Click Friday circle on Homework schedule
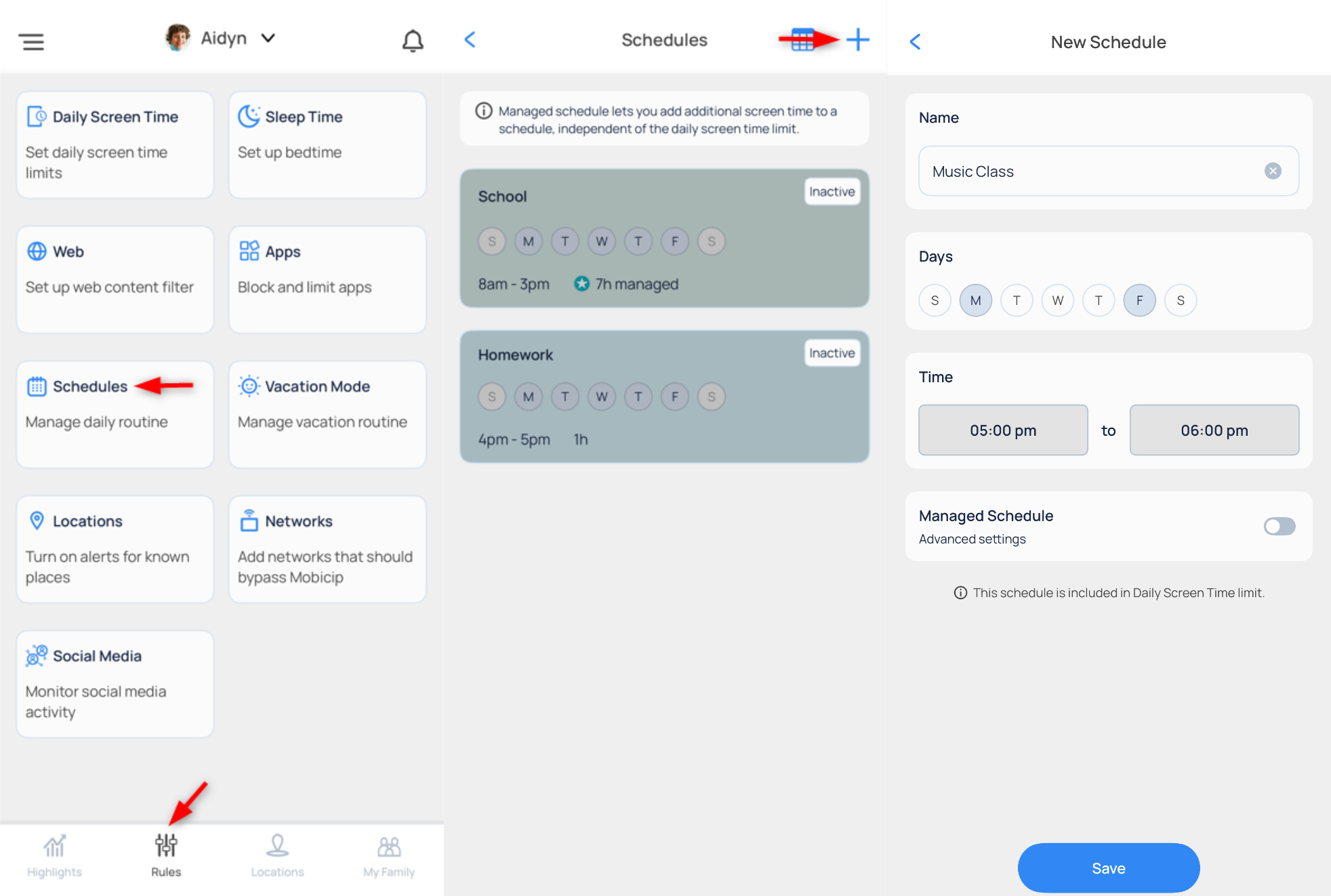The height and width of the screenshot is (896, 1331). coord(675,396)
